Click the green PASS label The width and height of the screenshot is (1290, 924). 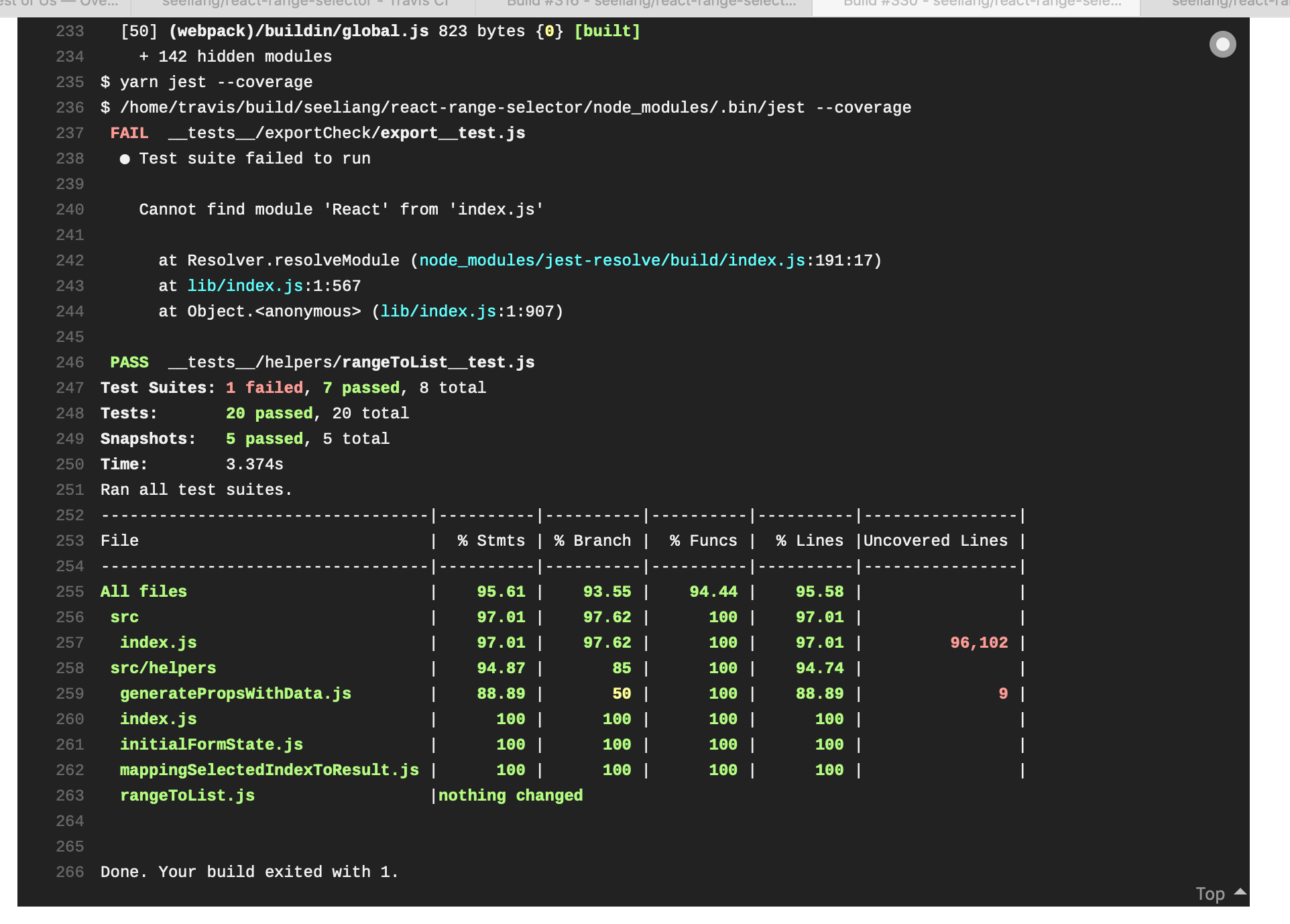click(x=129, y=363)
